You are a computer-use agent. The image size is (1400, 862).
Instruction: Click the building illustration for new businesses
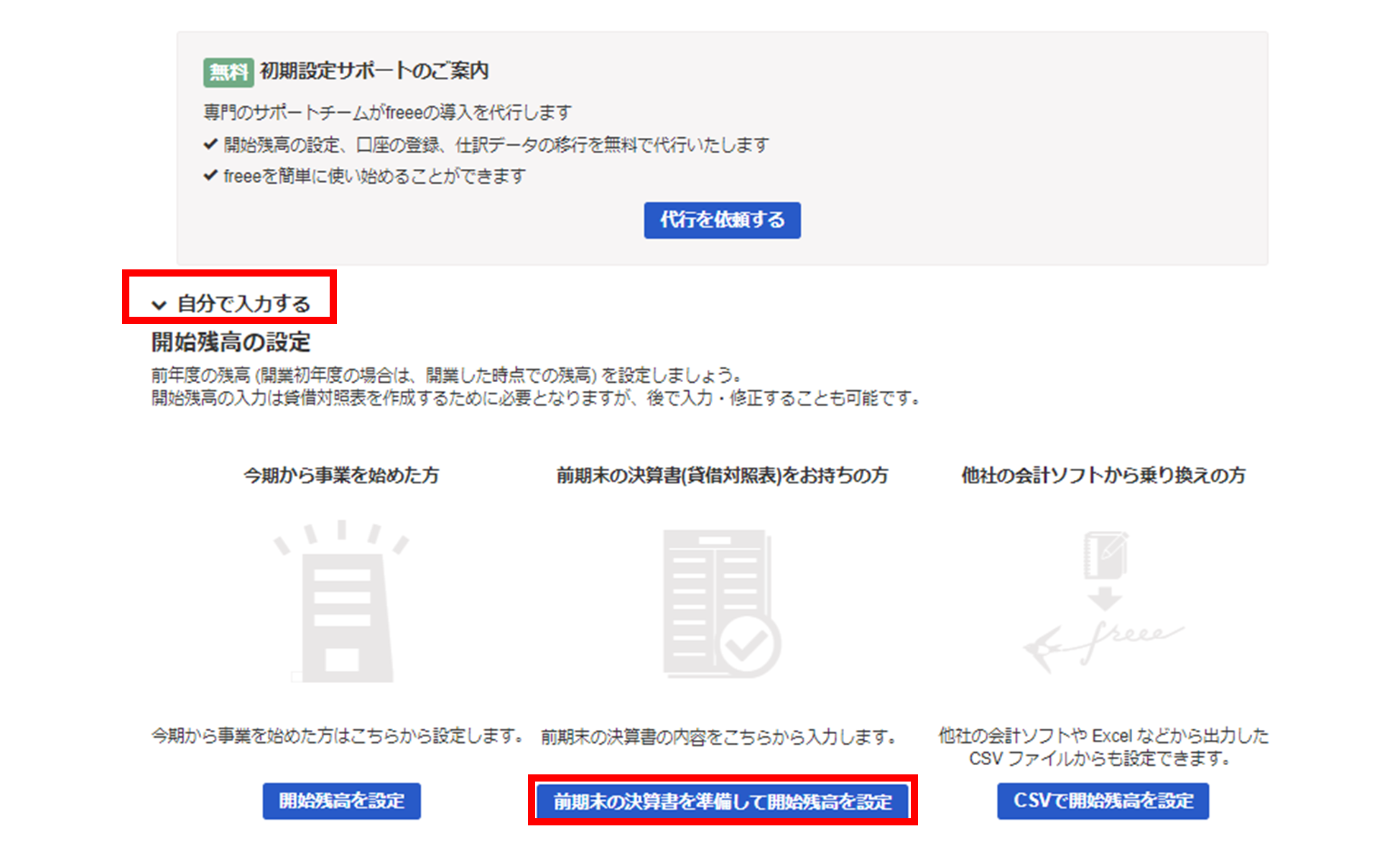[341, 602]
